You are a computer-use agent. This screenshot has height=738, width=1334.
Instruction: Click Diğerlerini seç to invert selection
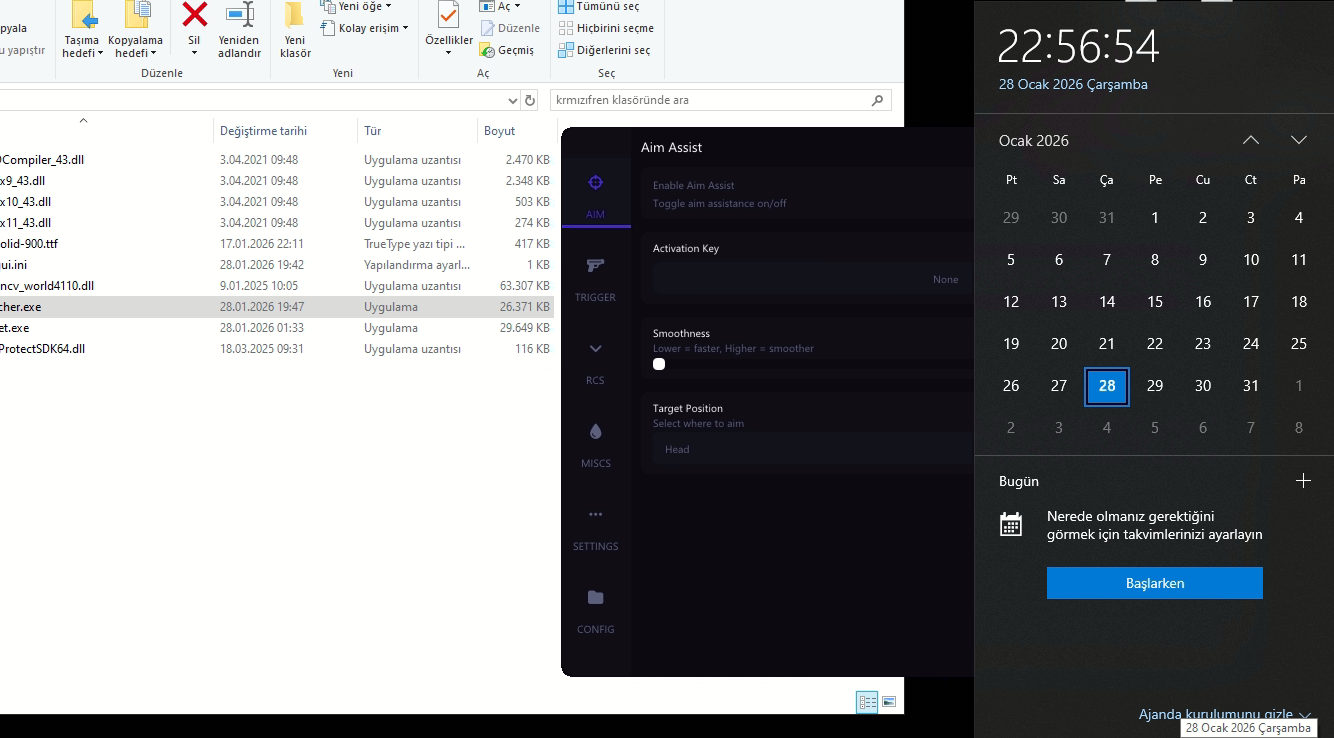[x=605, y=50]
